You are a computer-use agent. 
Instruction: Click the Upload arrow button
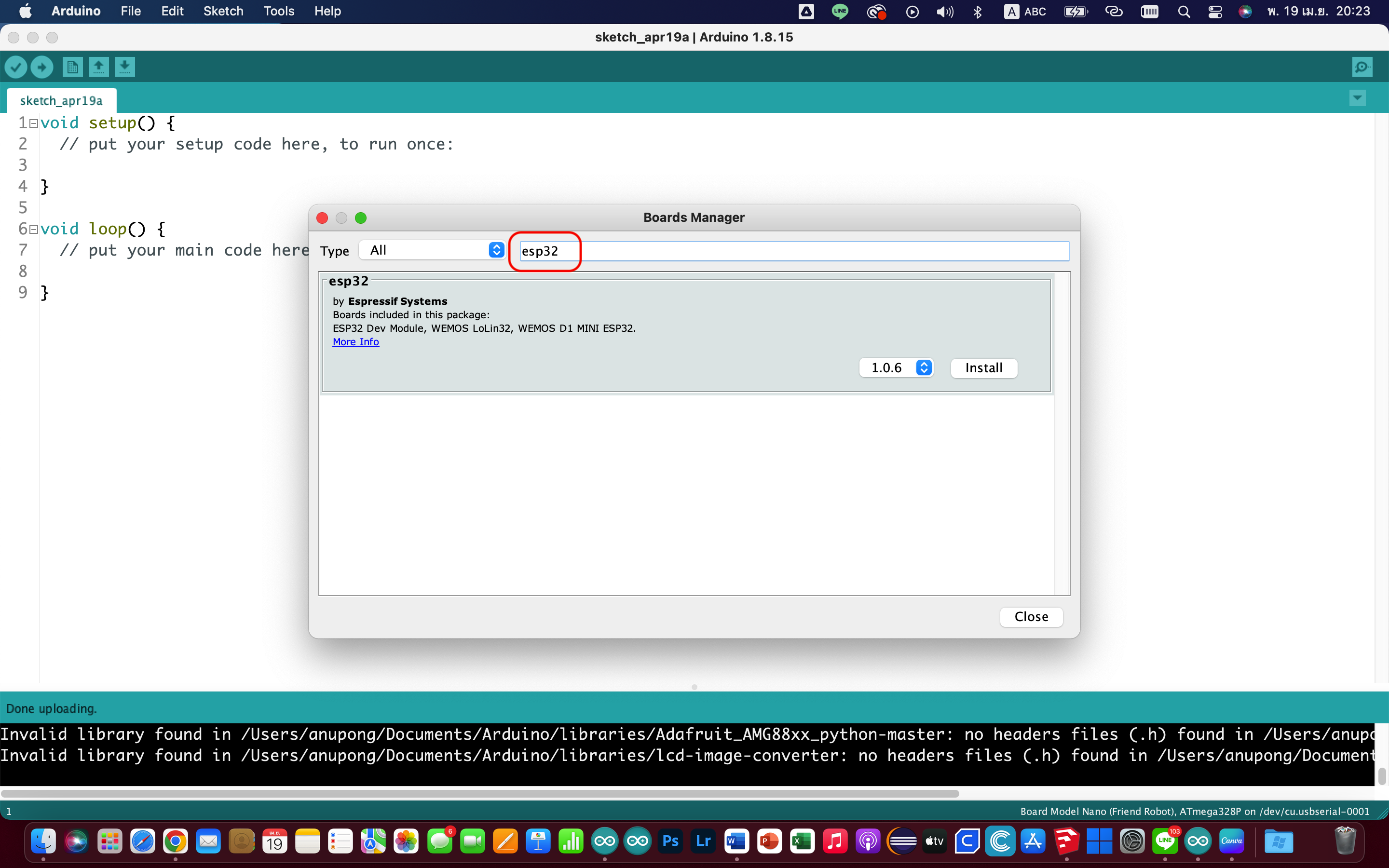click(42, 67)
